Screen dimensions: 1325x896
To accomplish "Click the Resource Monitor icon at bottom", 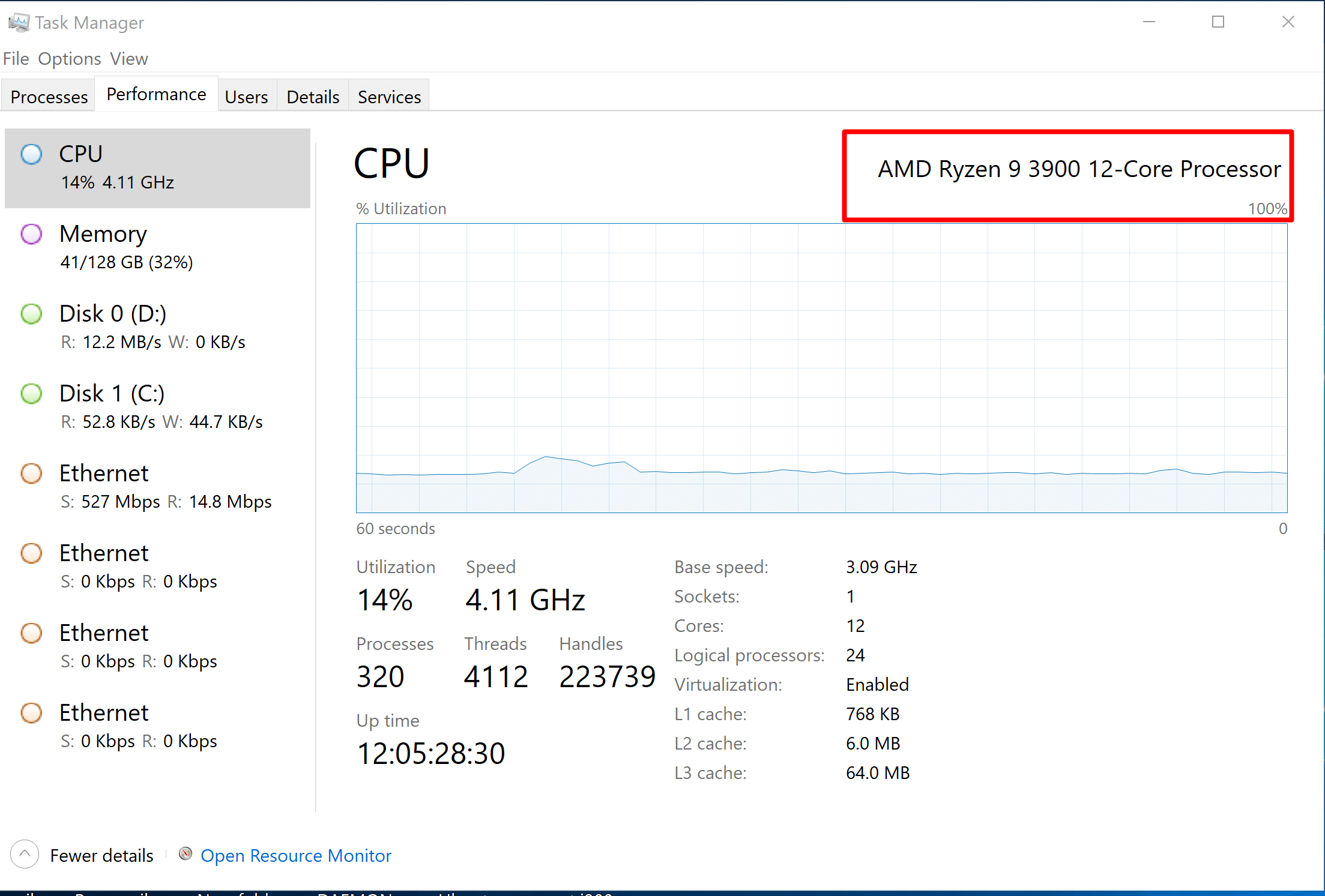I will click(186, 854).
